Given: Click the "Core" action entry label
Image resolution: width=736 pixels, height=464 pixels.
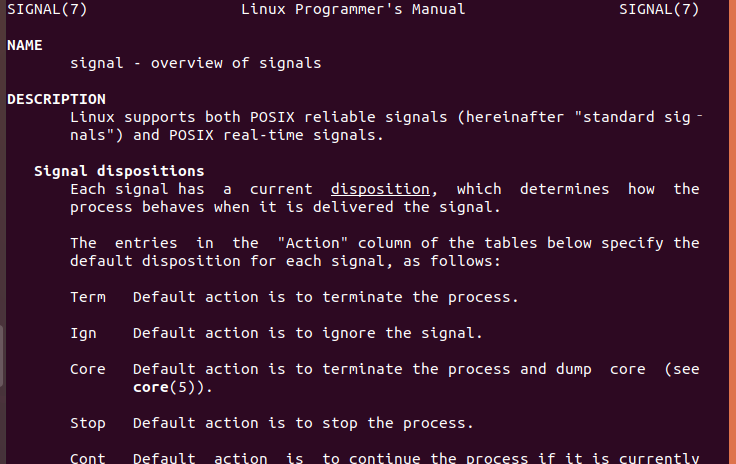Looking at the screenshot, I should [87, 369].
